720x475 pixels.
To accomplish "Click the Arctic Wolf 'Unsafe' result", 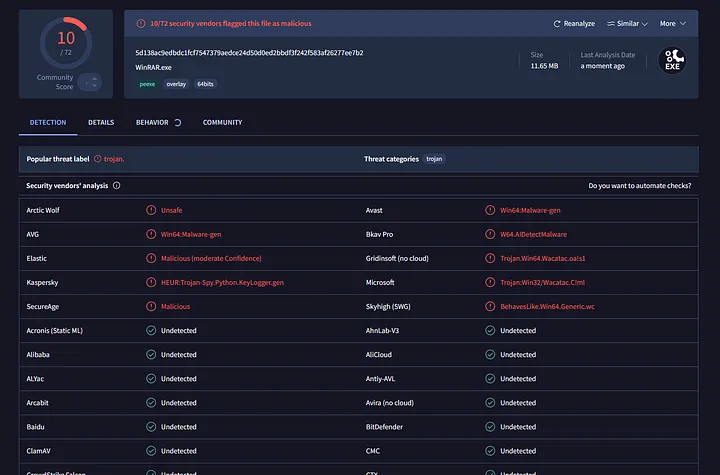I will 171,210.
